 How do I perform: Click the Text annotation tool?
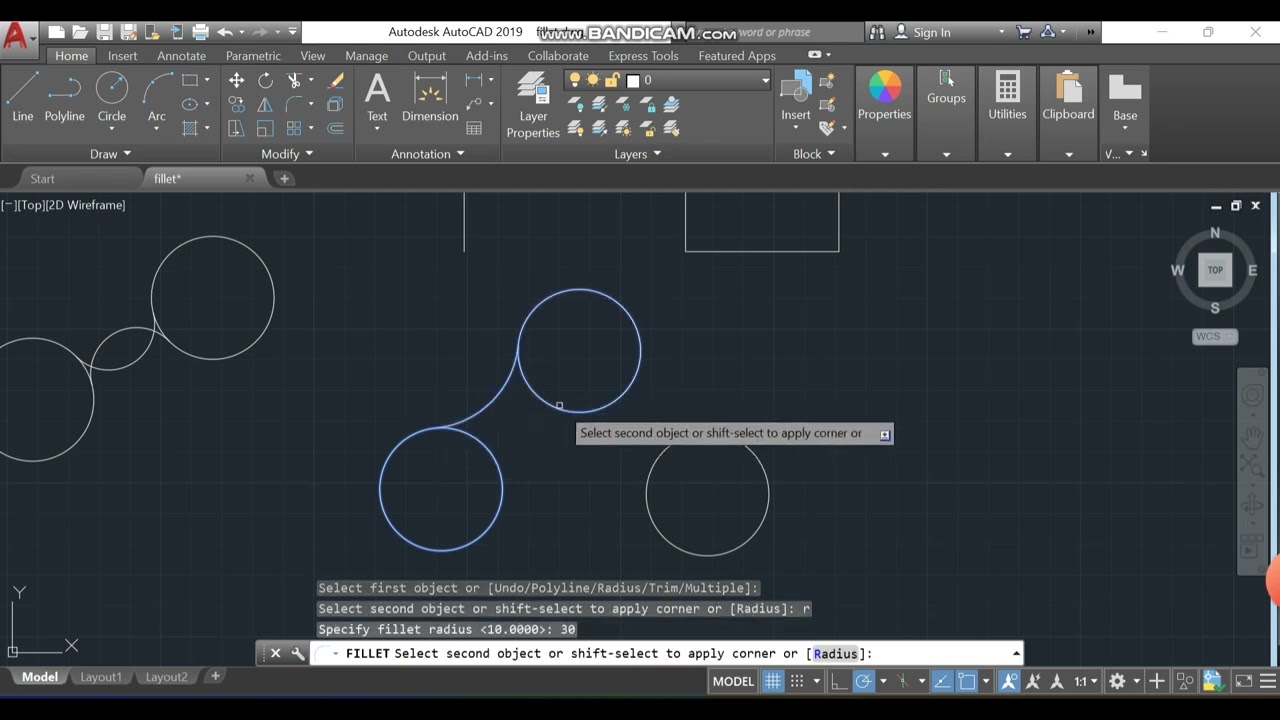point(377,97)
